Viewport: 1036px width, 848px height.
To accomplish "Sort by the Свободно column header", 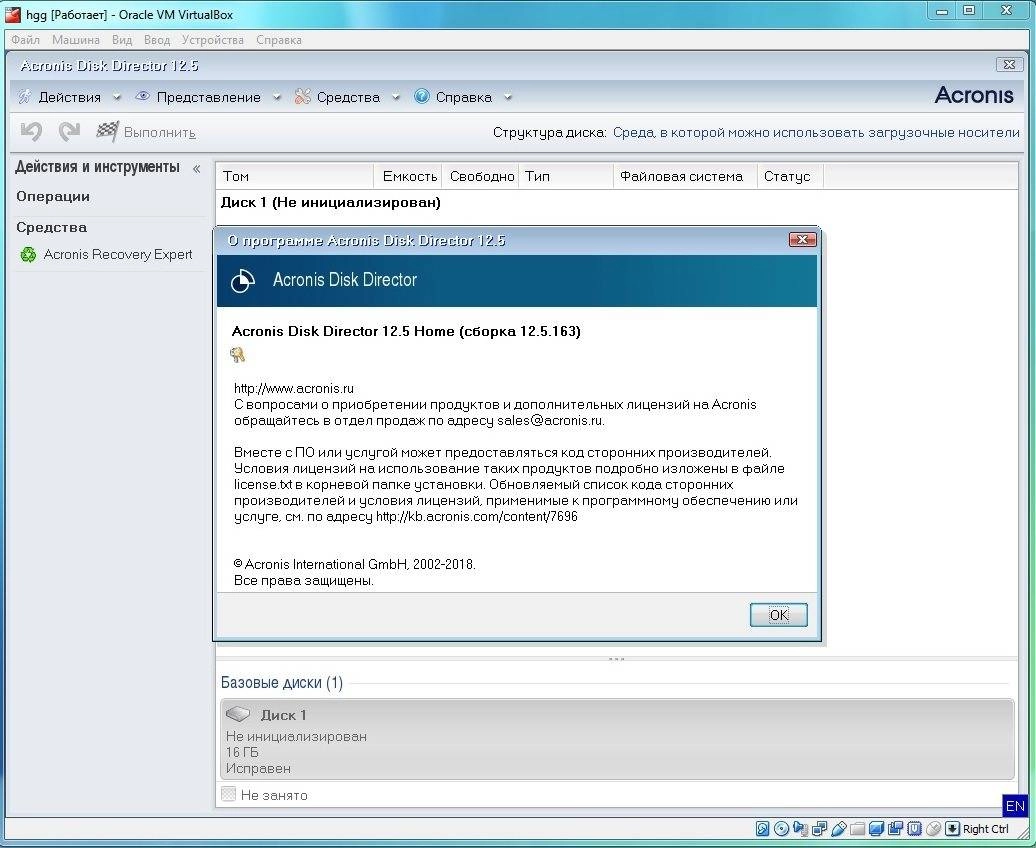I will [480, 176].
